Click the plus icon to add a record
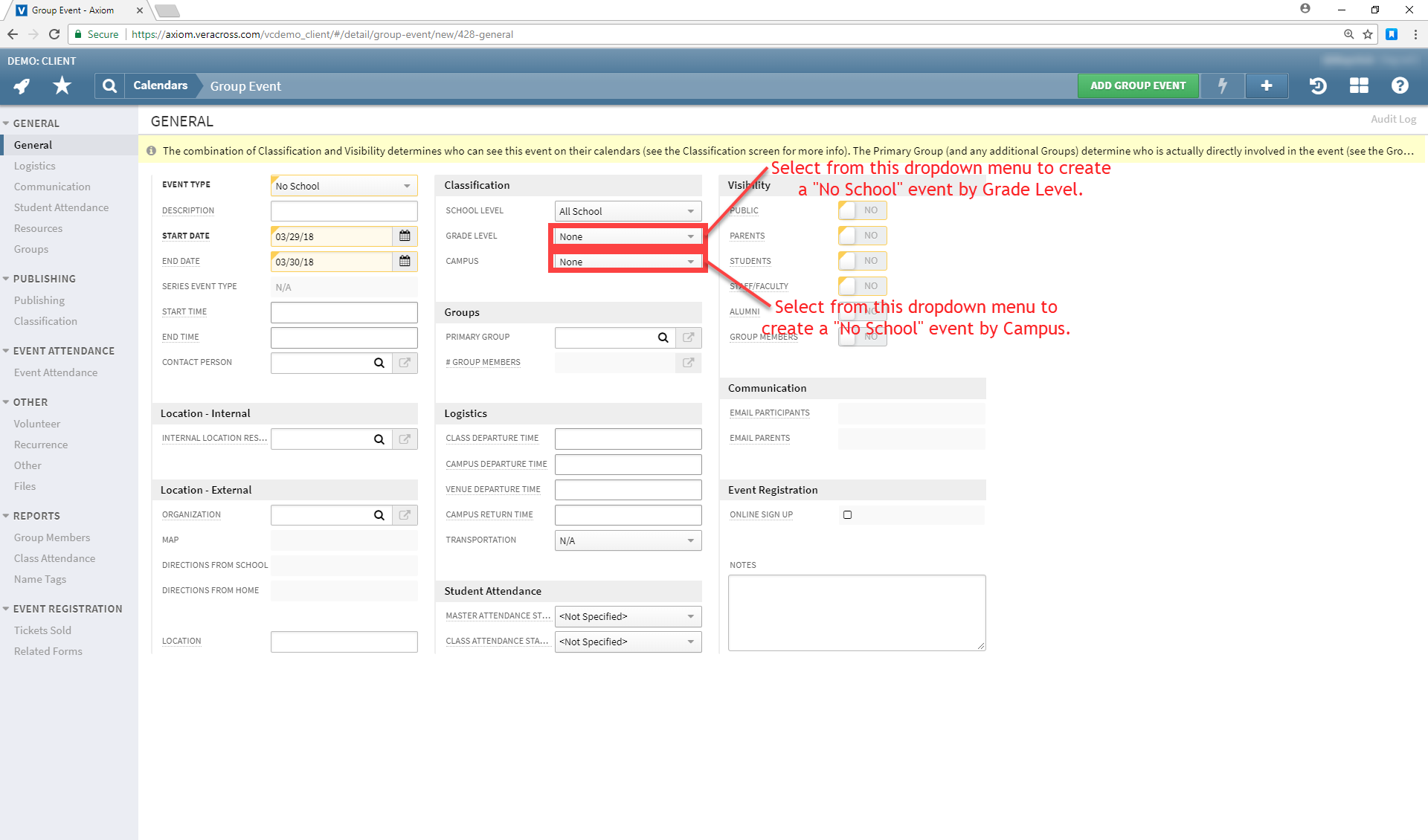This screenshot has height=840, width=1428. [1267, 85]
